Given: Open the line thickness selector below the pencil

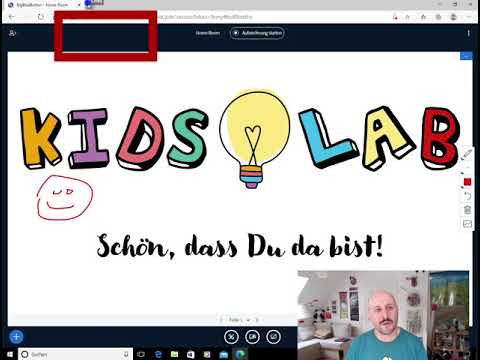Looking at the screenshot, I should [x=467, y=169].
